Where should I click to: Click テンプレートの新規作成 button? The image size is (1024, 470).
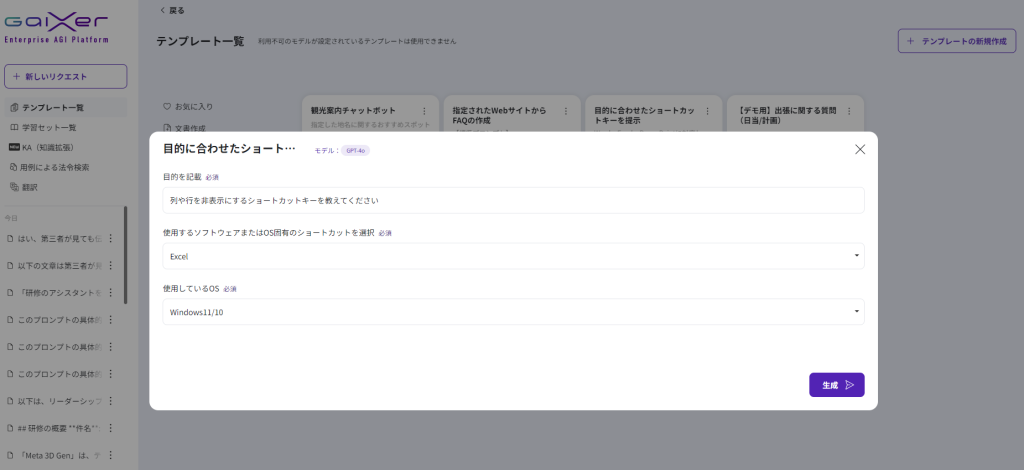click(x=956, y=41)
